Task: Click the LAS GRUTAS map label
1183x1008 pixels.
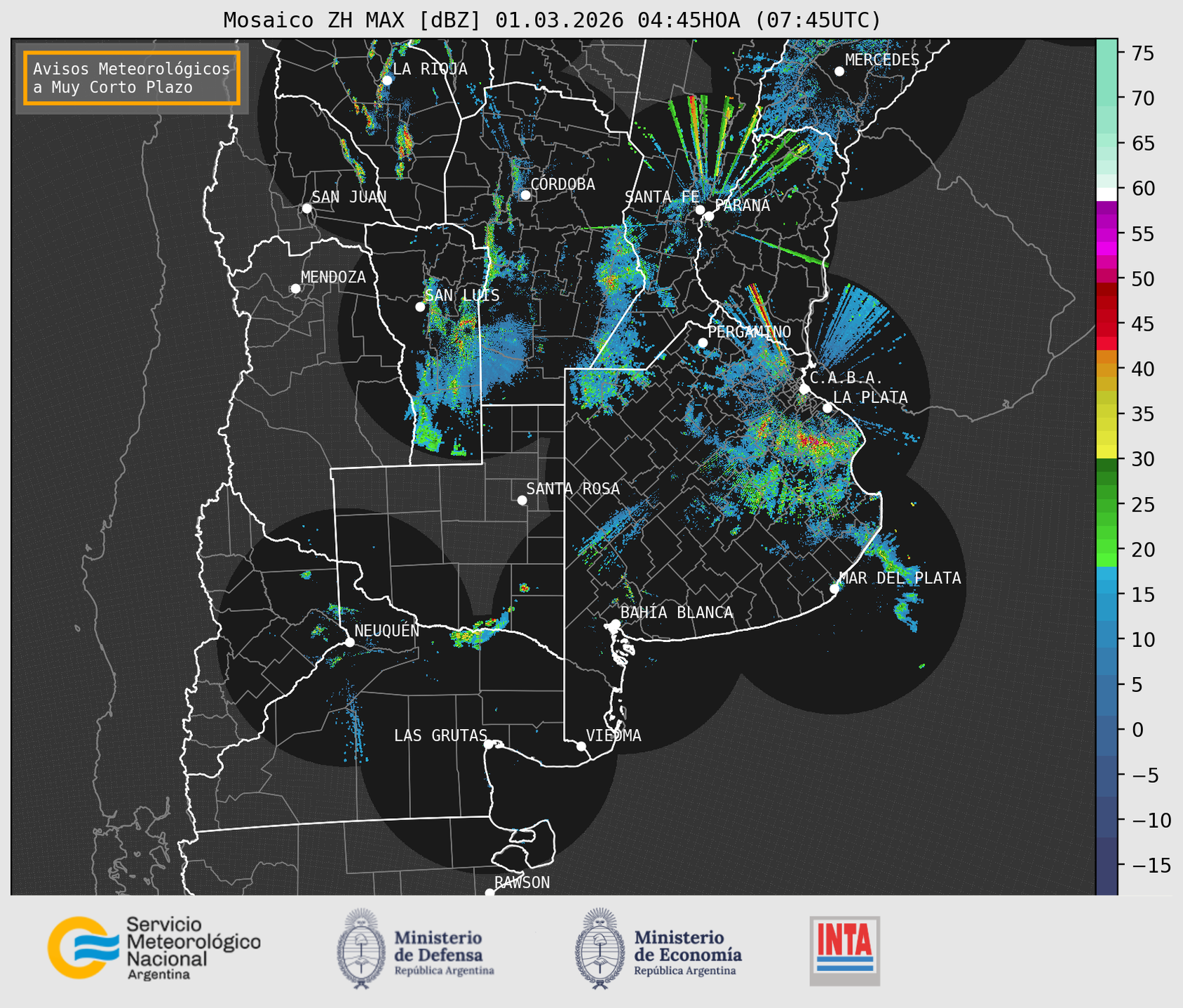Action: (440, 735)
